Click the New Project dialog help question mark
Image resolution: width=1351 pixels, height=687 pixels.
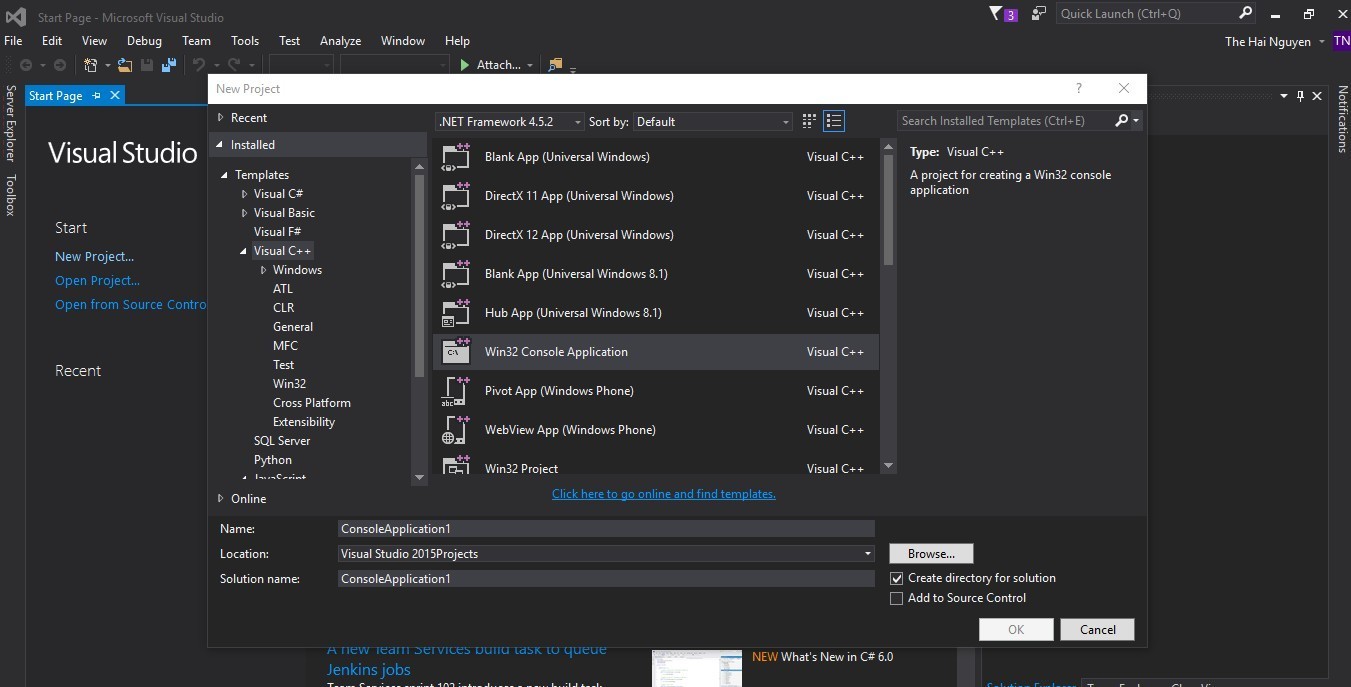(x=1078, y=88)
